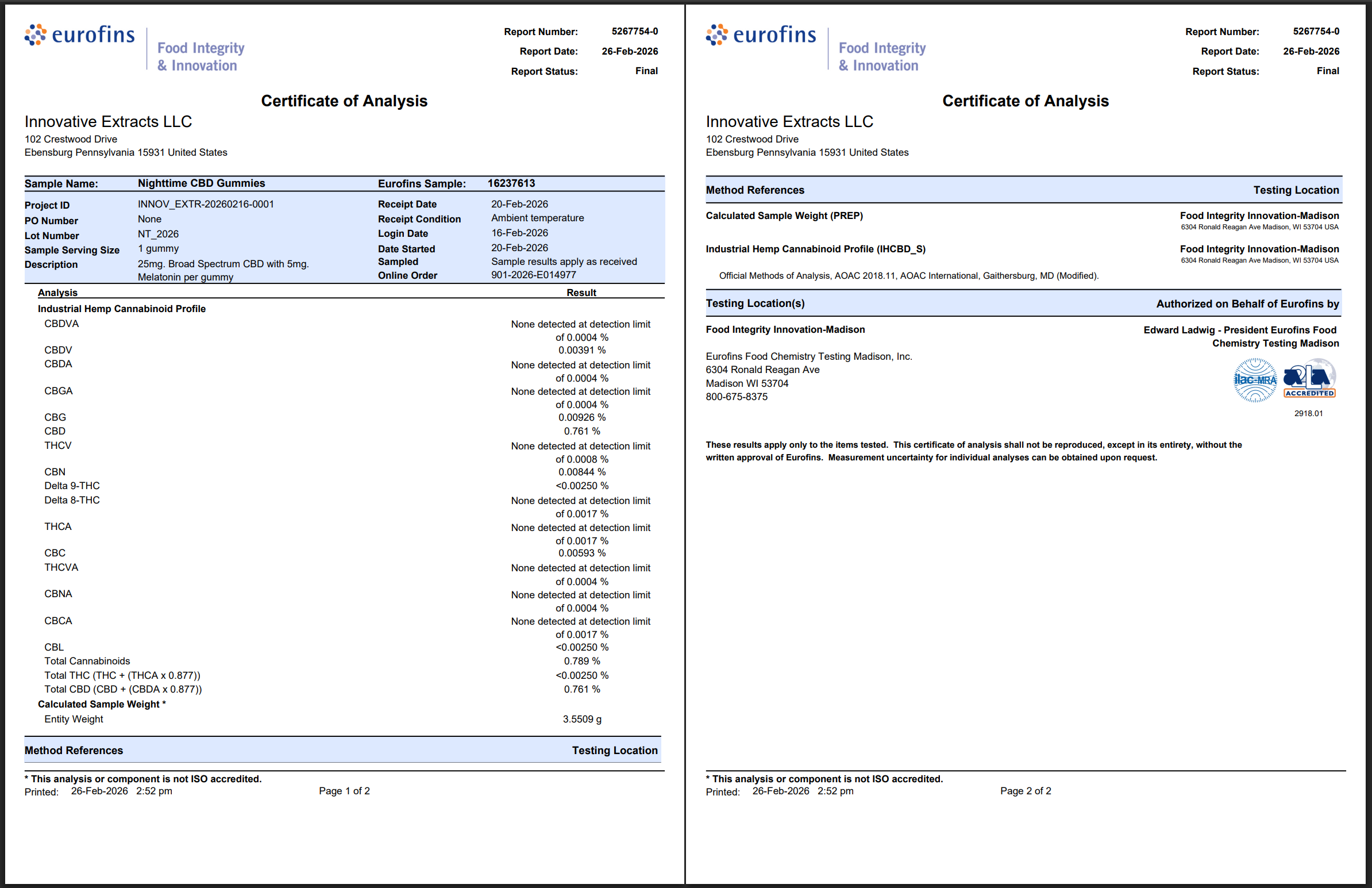Click the Certificate of Analysis title on page one

click(344, 101)
